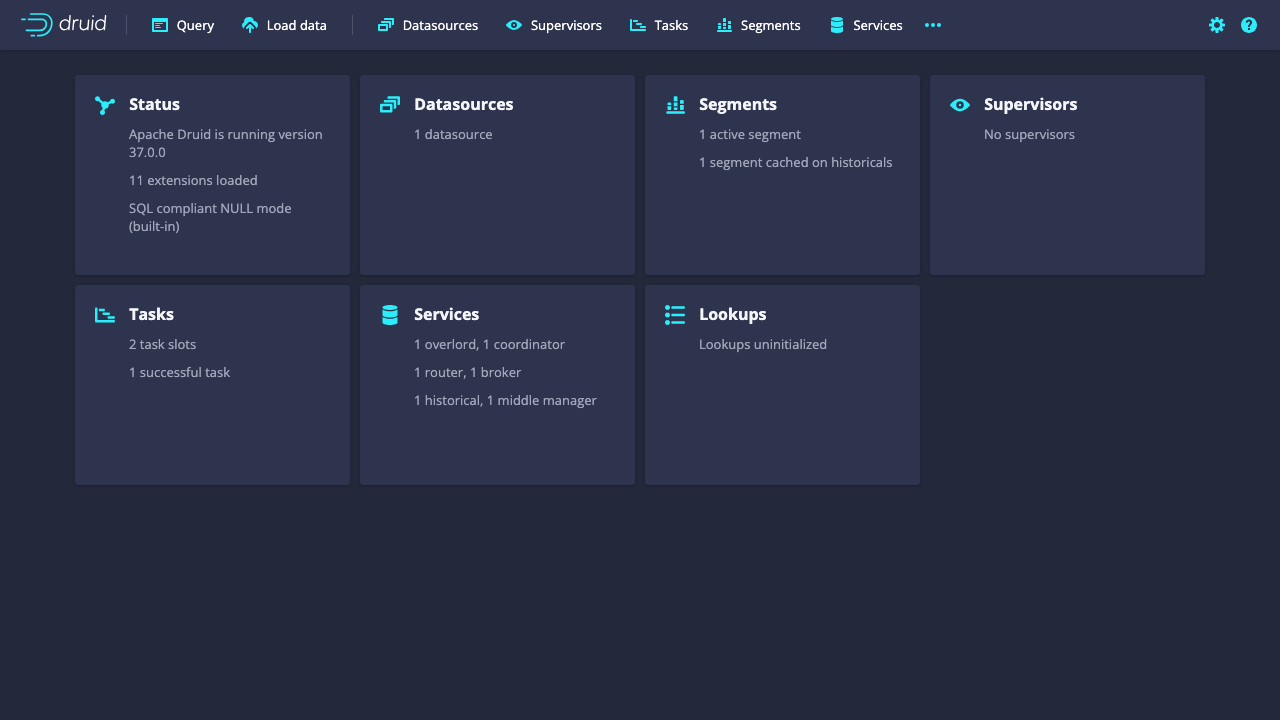Click the Tasks card gantt icon
The image size is (1280, 720).
click(x=105, y=315)
